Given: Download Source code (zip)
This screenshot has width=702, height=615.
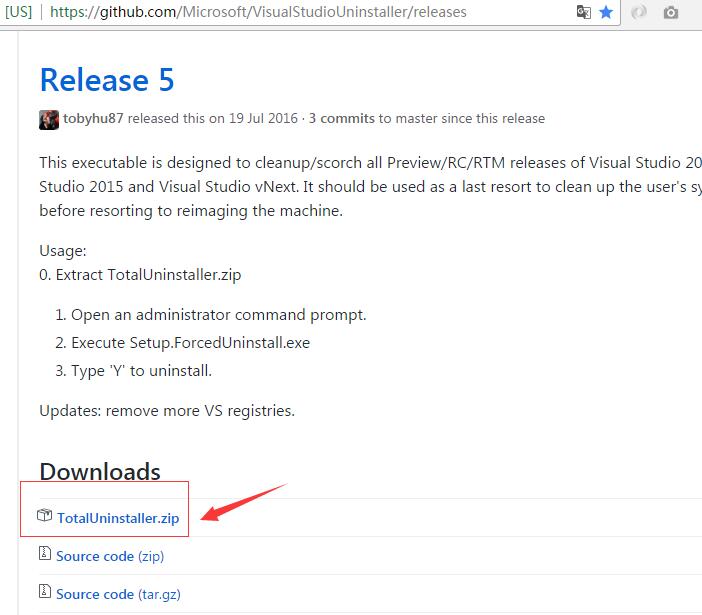Looking at the screenshot, I should pyautogui.click(x=110, y=556).
